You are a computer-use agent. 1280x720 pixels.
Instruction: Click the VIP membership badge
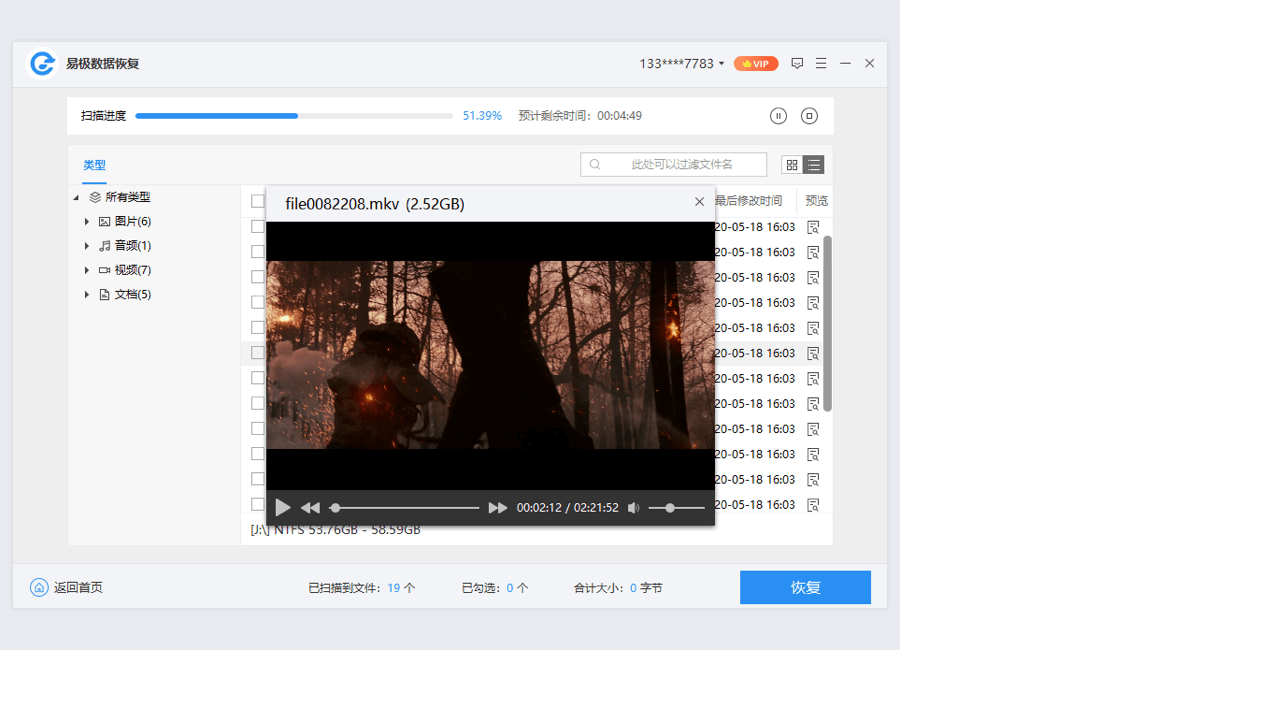[755, 63]
